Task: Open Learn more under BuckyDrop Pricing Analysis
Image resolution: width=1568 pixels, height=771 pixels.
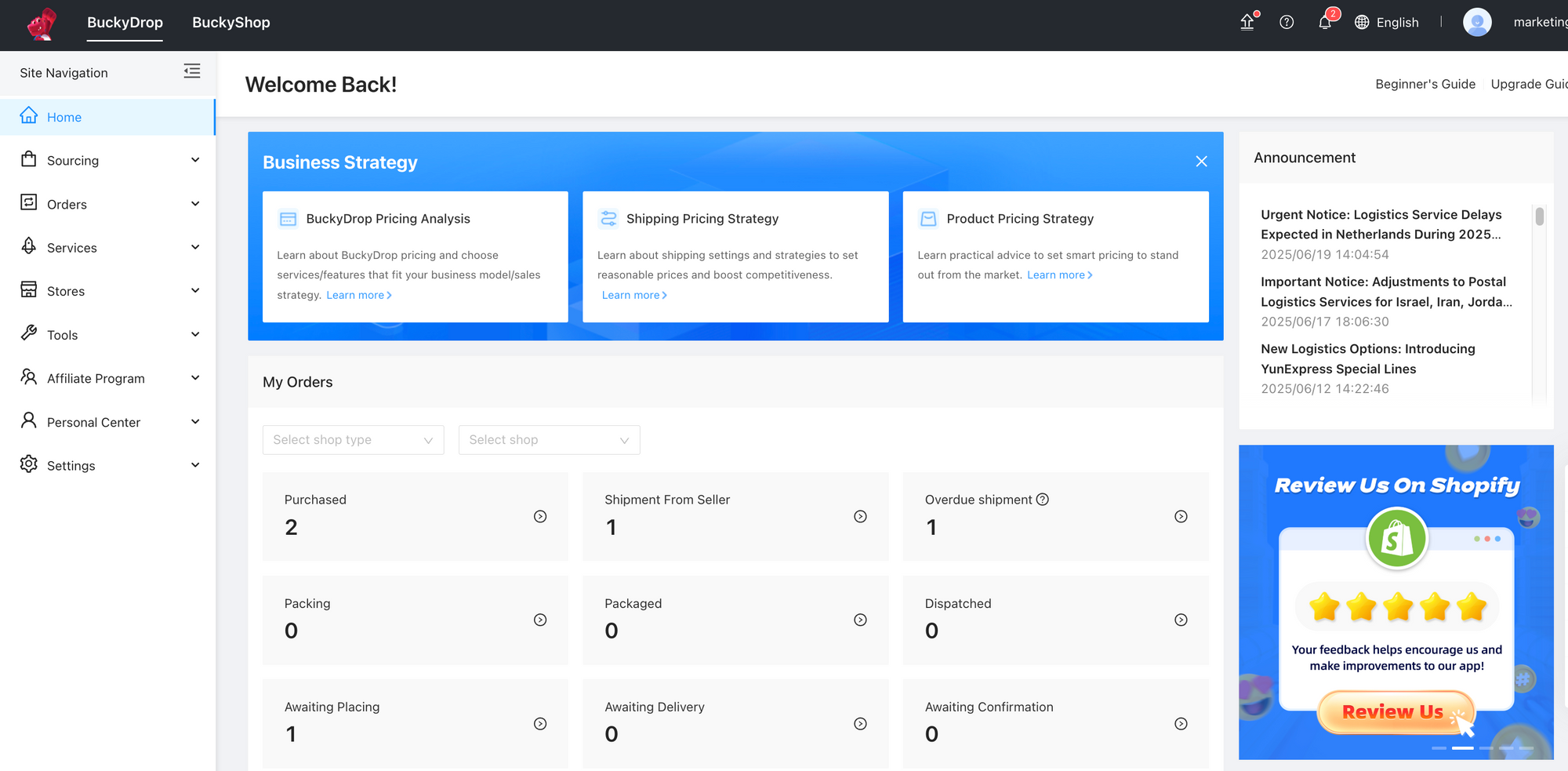Action: 359,295
